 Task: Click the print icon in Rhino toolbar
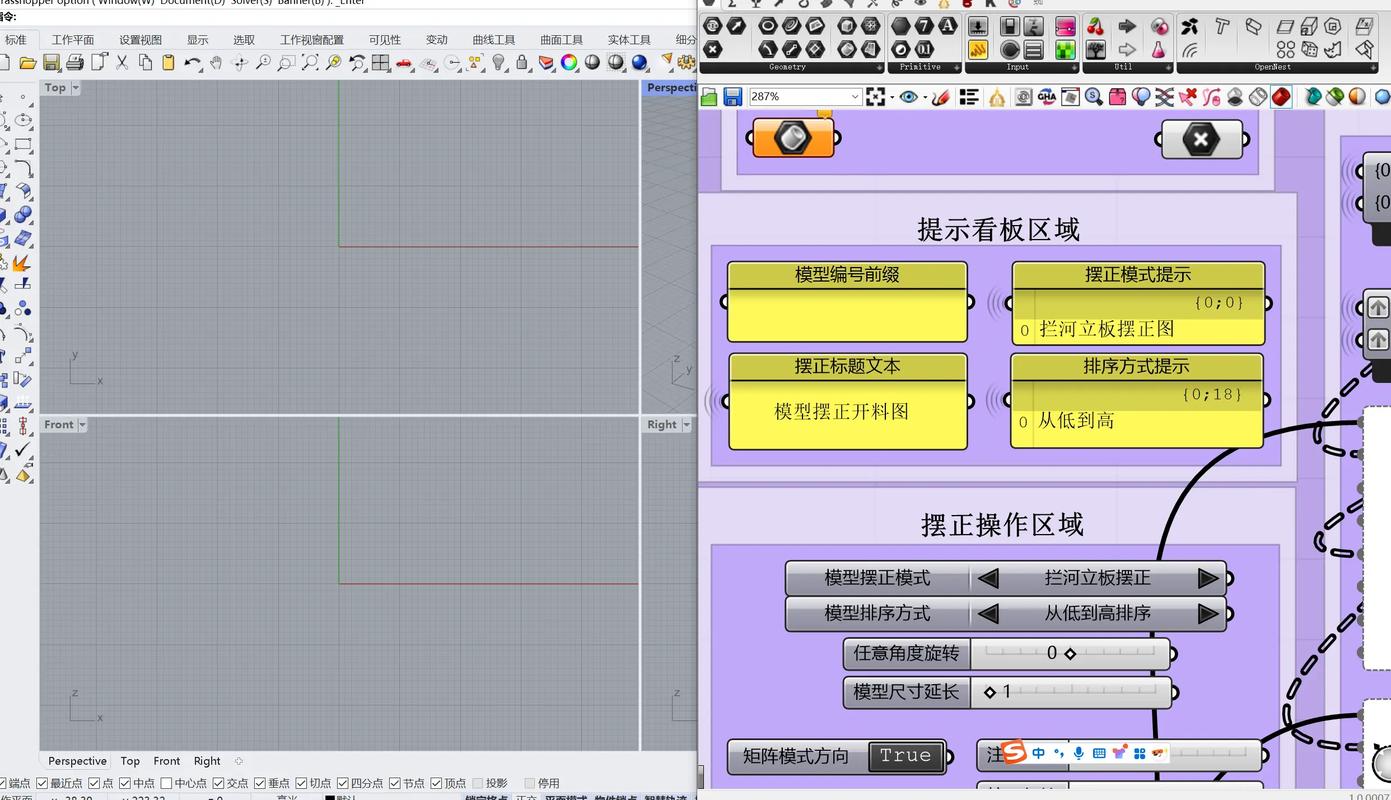[75, 62]
